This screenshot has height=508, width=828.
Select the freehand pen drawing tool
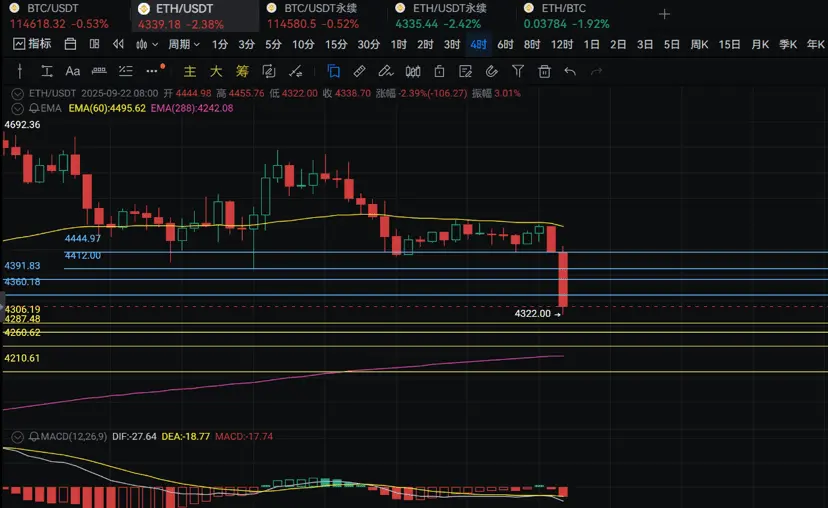click(x=385, y=71)
